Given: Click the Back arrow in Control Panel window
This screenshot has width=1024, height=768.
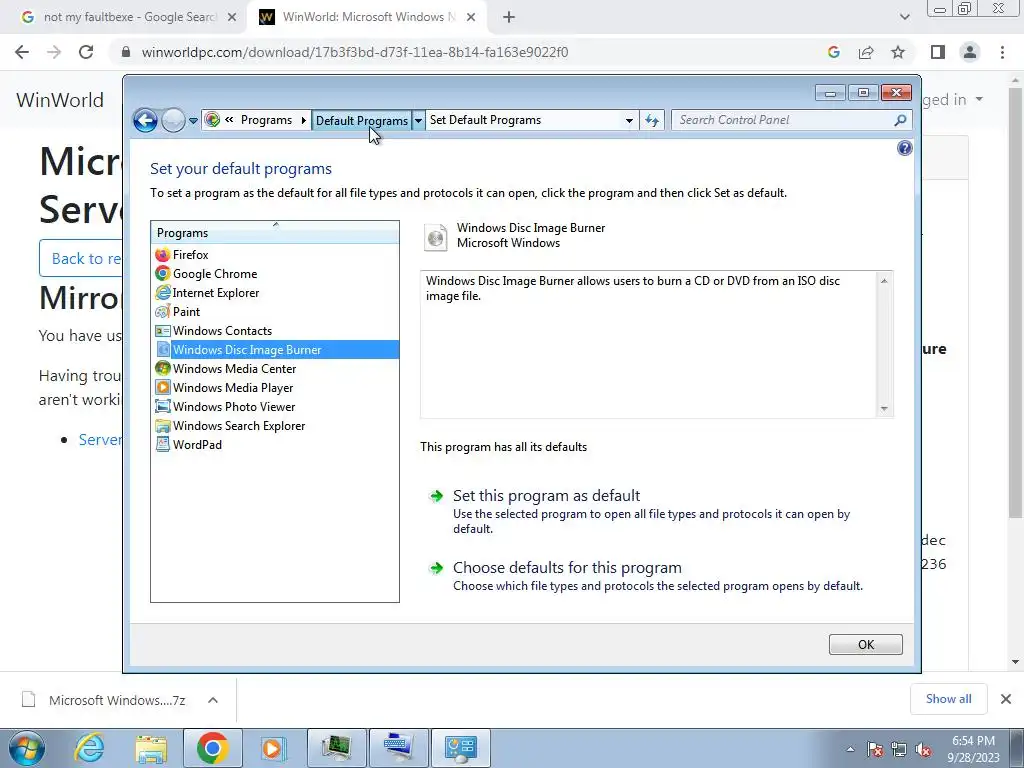Looking at the screenshot, I should coord(145,120).
